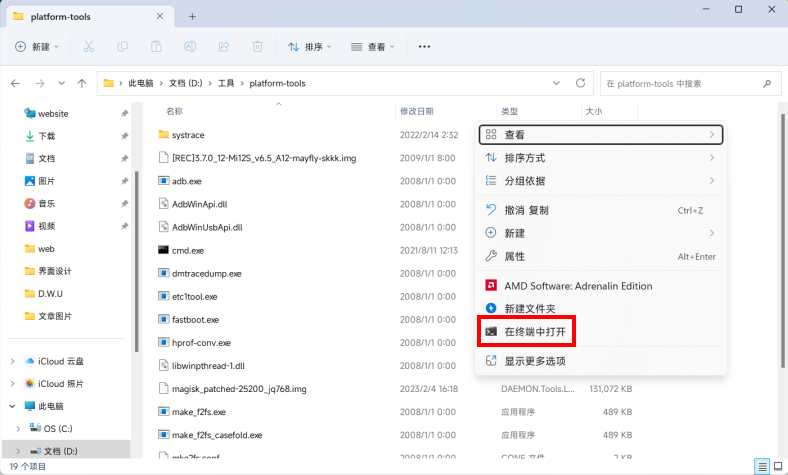Click the cut scissors icon in toolbar
The width and height of the screenshot is (788, 475).
click(x=89, y=47)
